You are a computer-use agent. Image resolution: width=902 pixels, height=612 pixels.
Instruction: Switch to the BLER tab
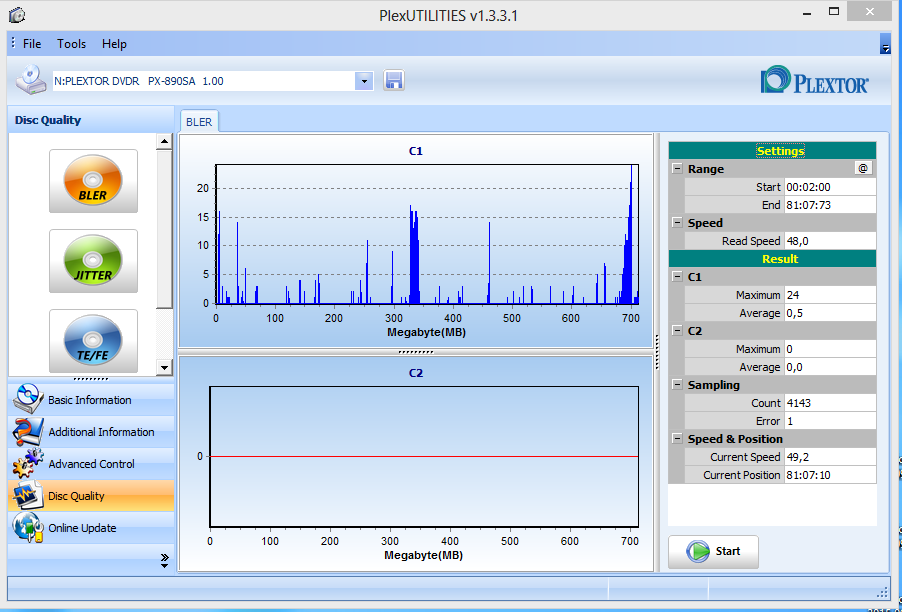(x=199, y=121)
